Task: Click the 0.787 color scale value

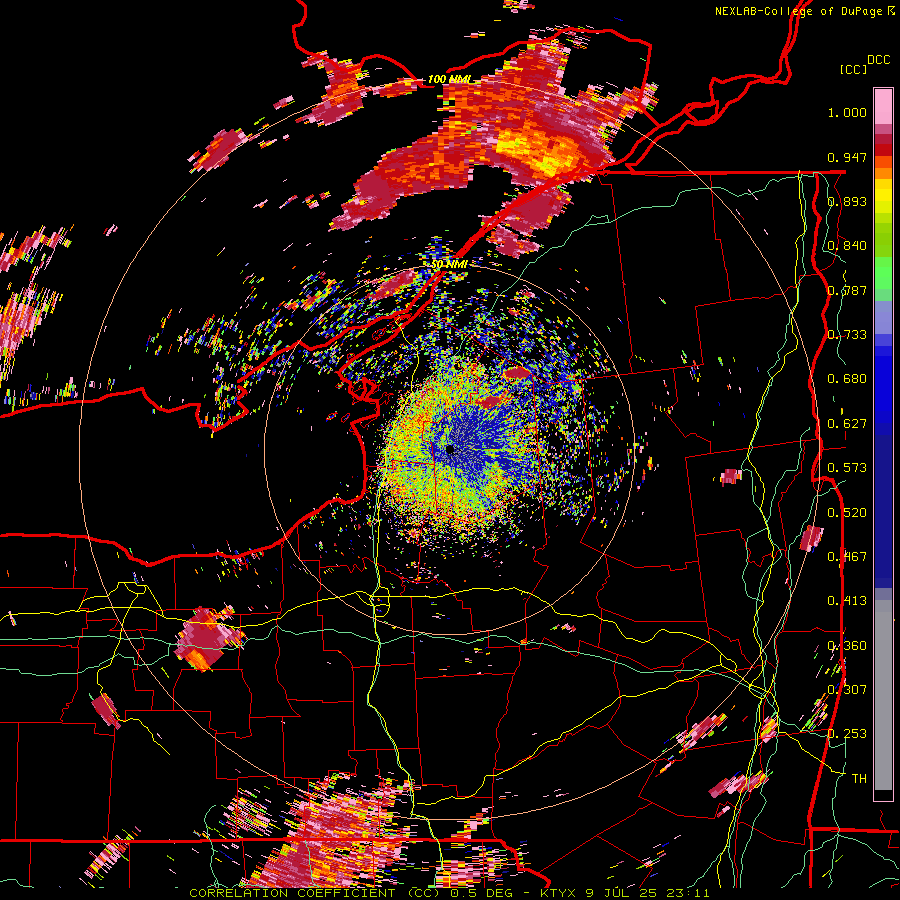Action: (x=847, y=290)
